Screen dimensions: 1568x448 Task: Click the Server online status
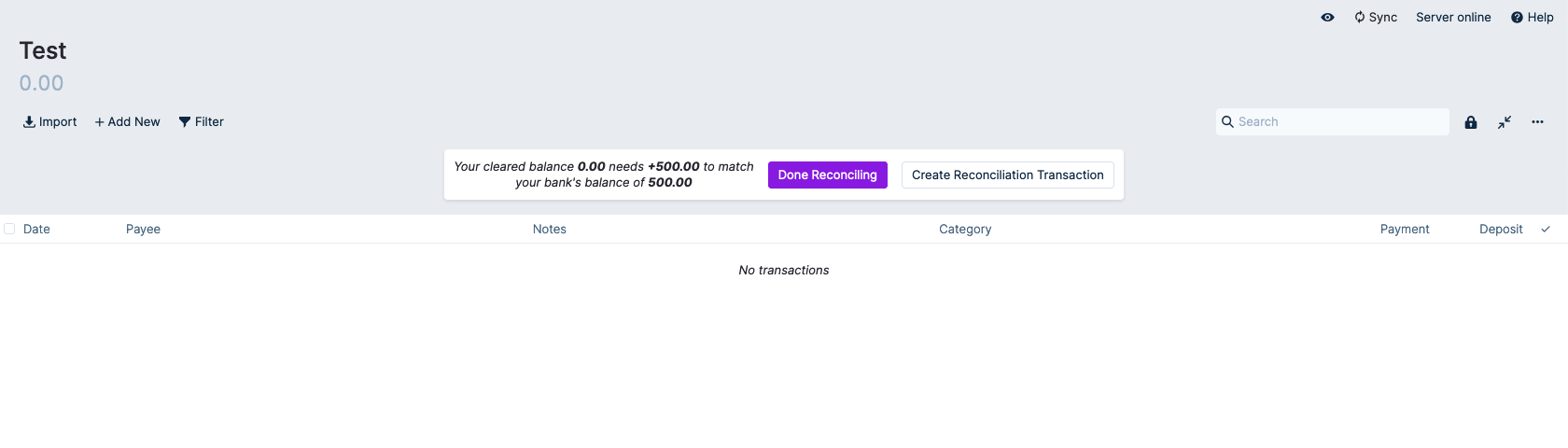[x=1452, y=18]
